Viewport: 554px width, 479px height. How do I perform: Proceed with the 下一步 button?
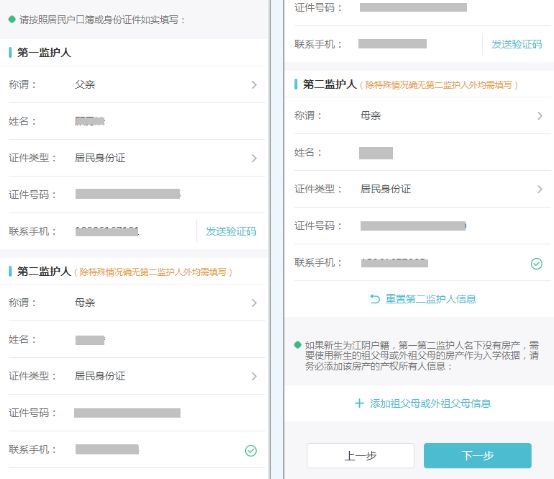(478, 456)
